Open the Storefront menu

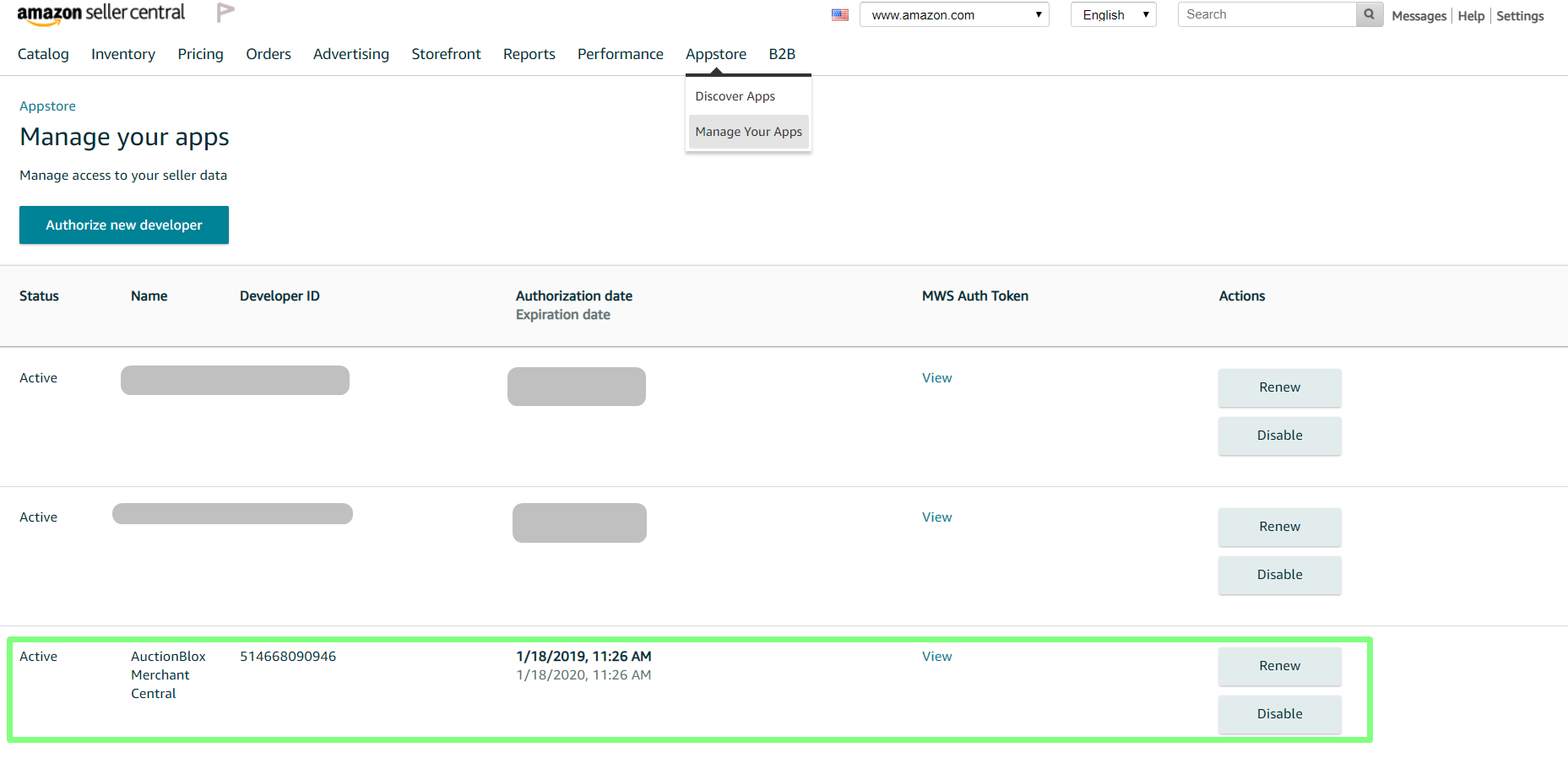(x=446, y=54)
